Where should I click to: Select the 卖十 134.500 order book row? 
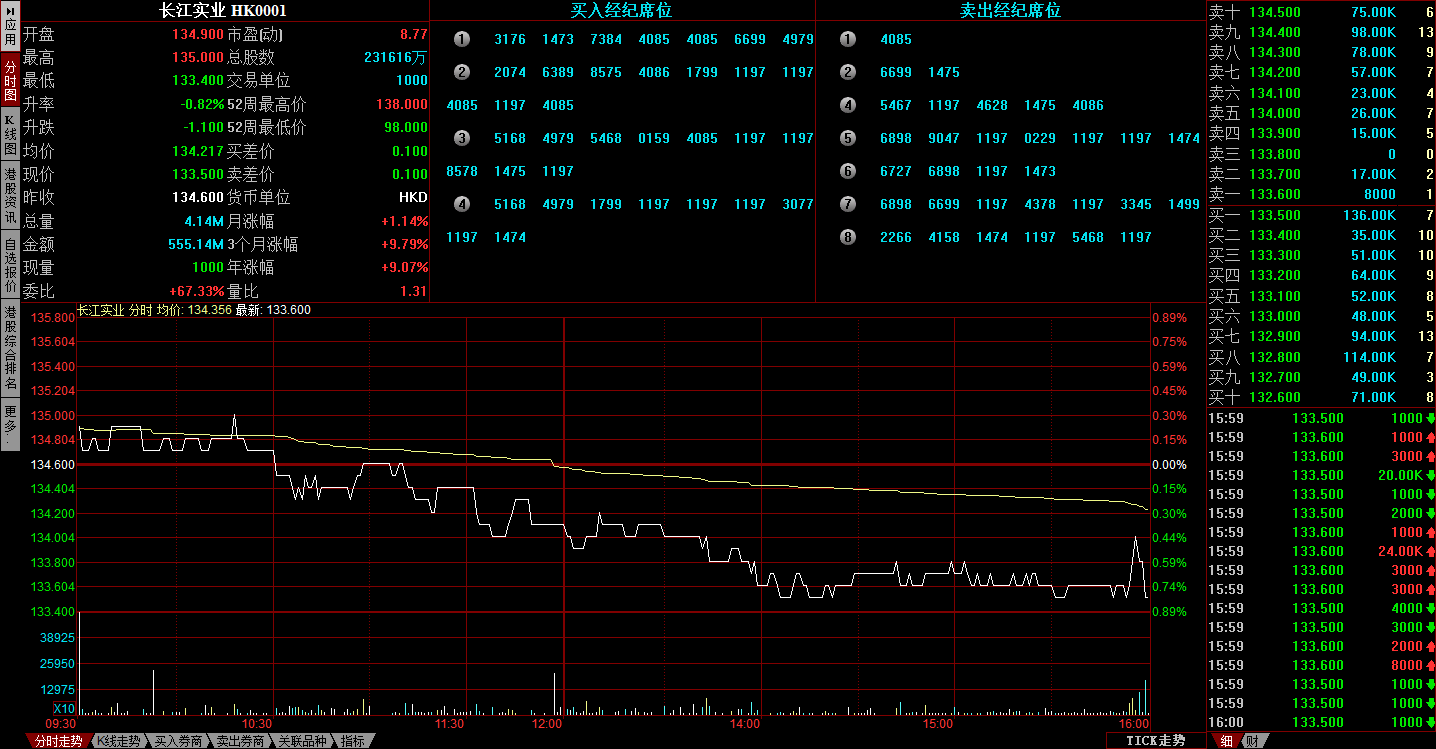pyautogui.click(x=1321, y=12)
